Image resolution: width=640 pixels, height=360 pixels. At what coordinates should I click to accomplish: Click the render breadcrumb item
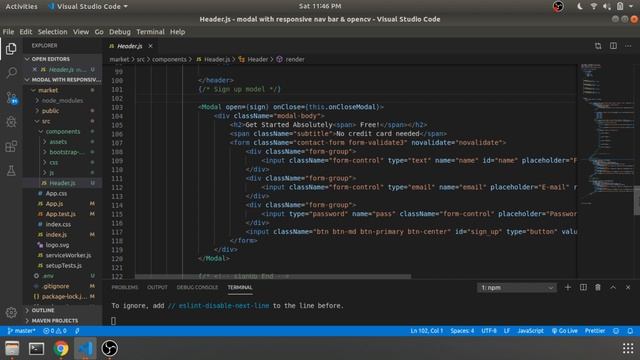click(291, 60)
